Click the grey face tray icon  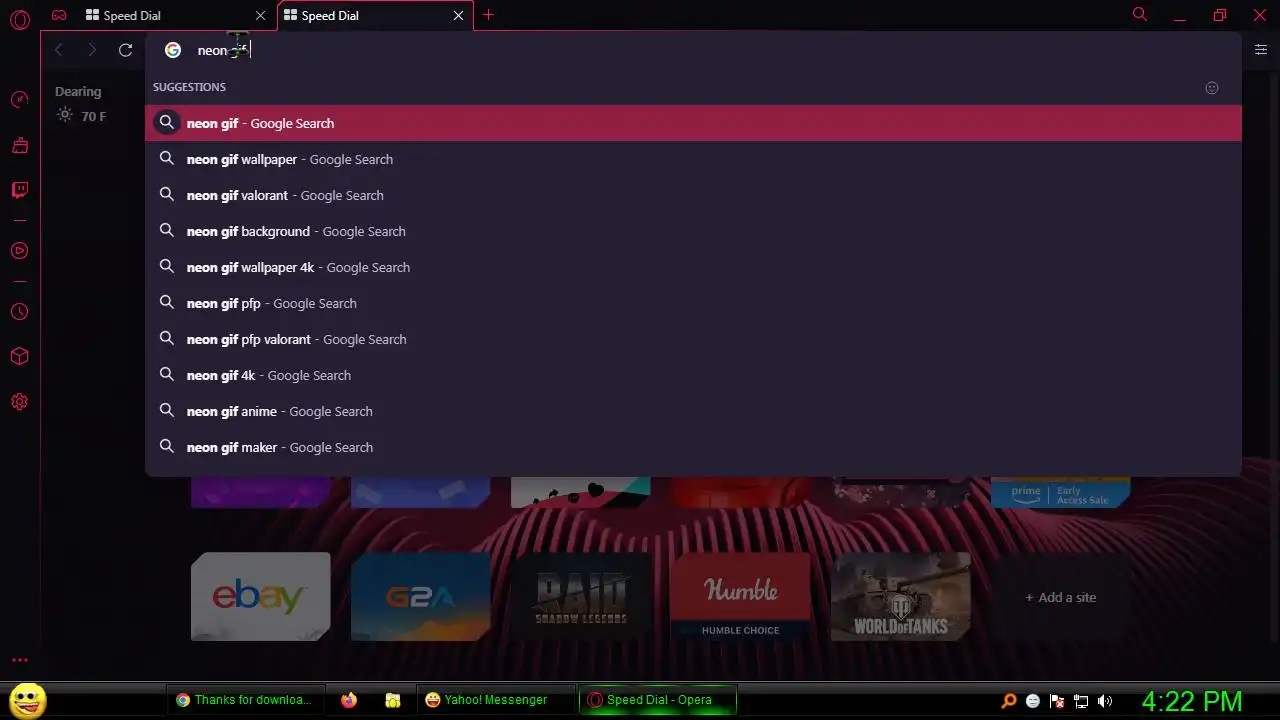coord(1033,701)
